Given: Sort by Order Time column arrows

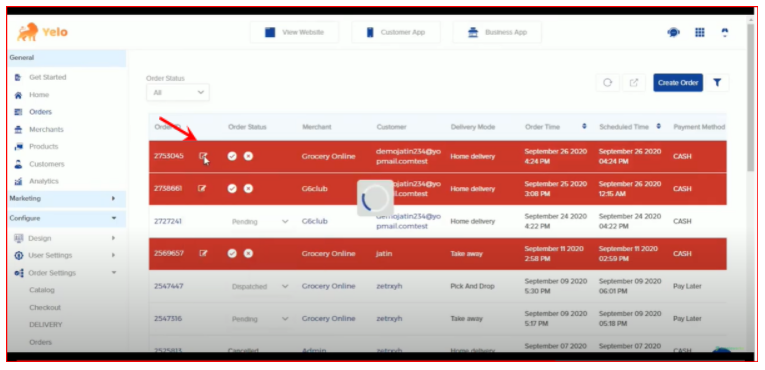Looking at the screenshot, I should point(584,126).
